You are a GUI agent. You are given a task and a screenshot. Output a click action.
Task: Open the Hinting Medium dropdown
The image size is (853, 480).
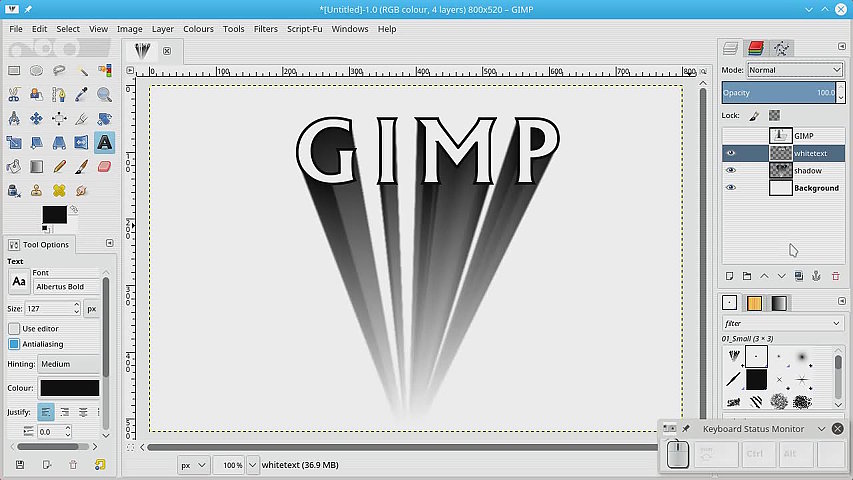[x=69, y=364]
